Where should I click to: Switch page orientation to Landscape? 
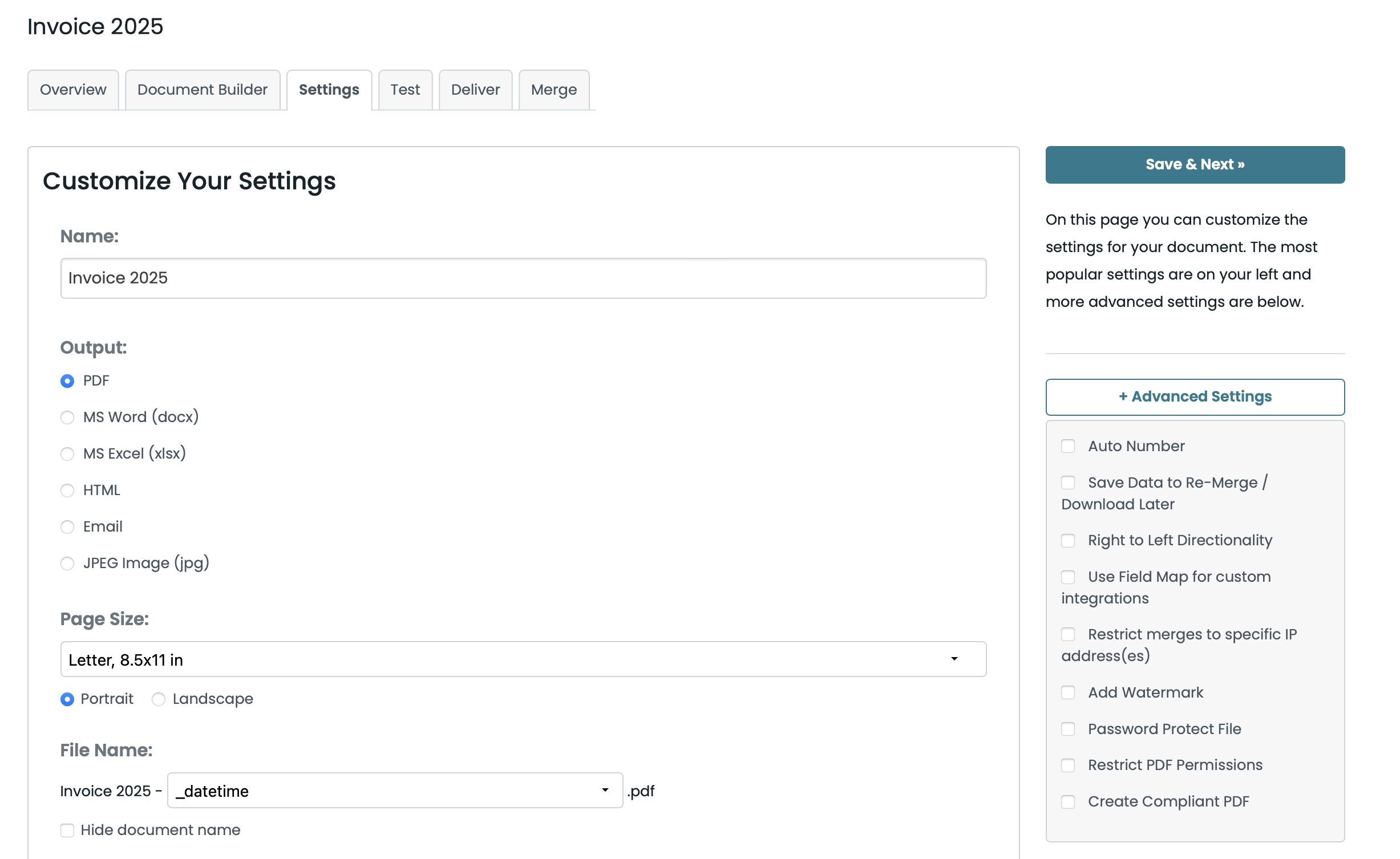pyautogui.click(x=159, y=699)
